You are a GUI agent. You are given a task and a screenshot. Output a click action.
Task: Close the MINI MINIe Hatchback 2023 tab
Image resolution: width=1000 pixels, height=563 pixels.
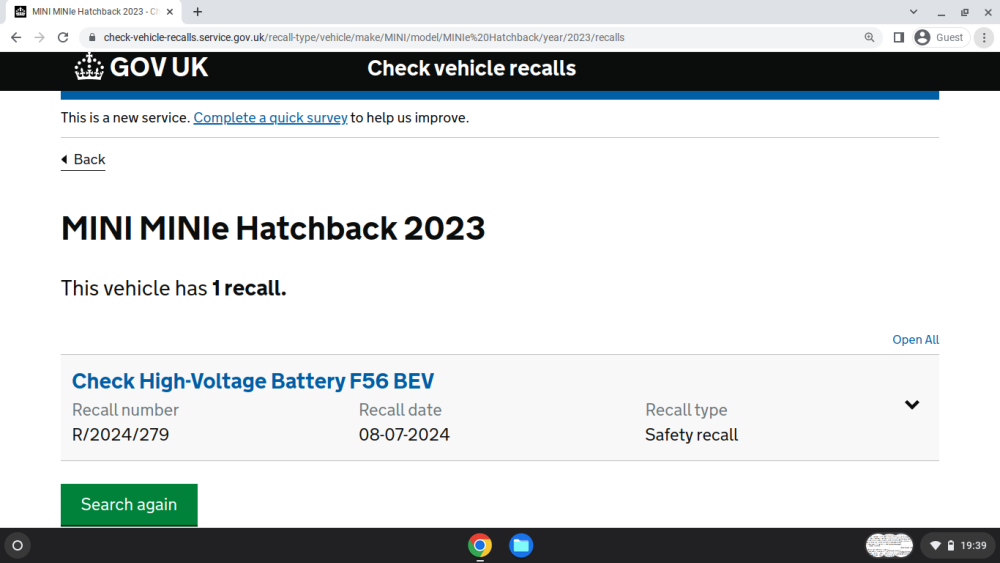tap(170, 11)
